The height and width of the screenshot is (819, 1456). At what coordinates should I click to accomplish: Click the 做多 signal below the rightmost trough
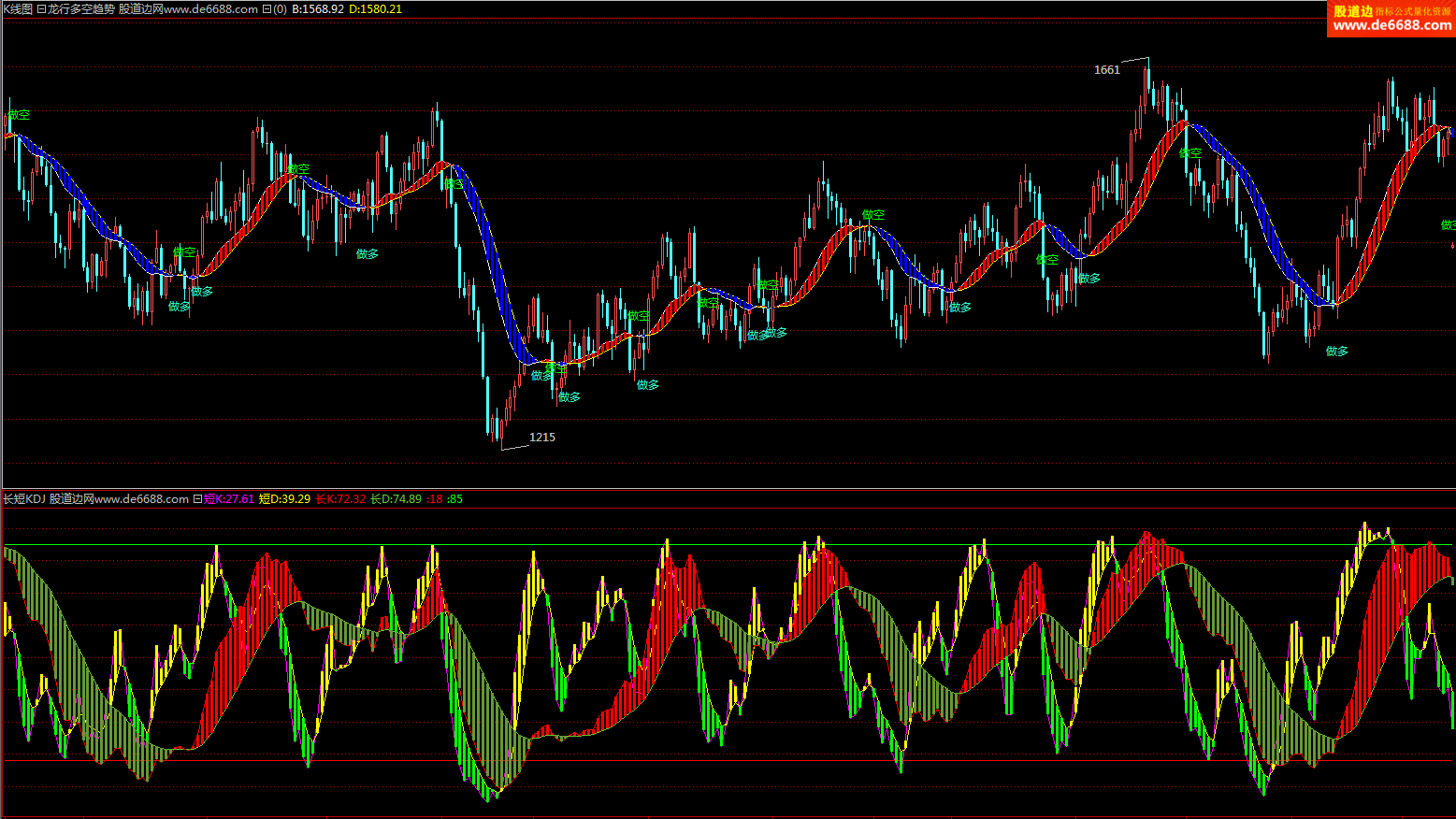point(1337,352)
